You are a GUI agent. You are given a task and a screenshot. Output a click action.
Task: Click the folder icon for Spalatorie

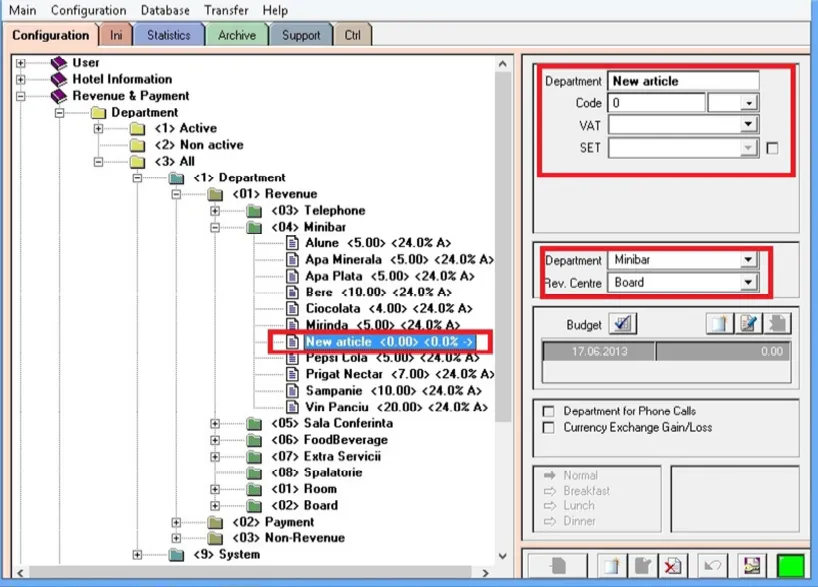click(254, 473)
